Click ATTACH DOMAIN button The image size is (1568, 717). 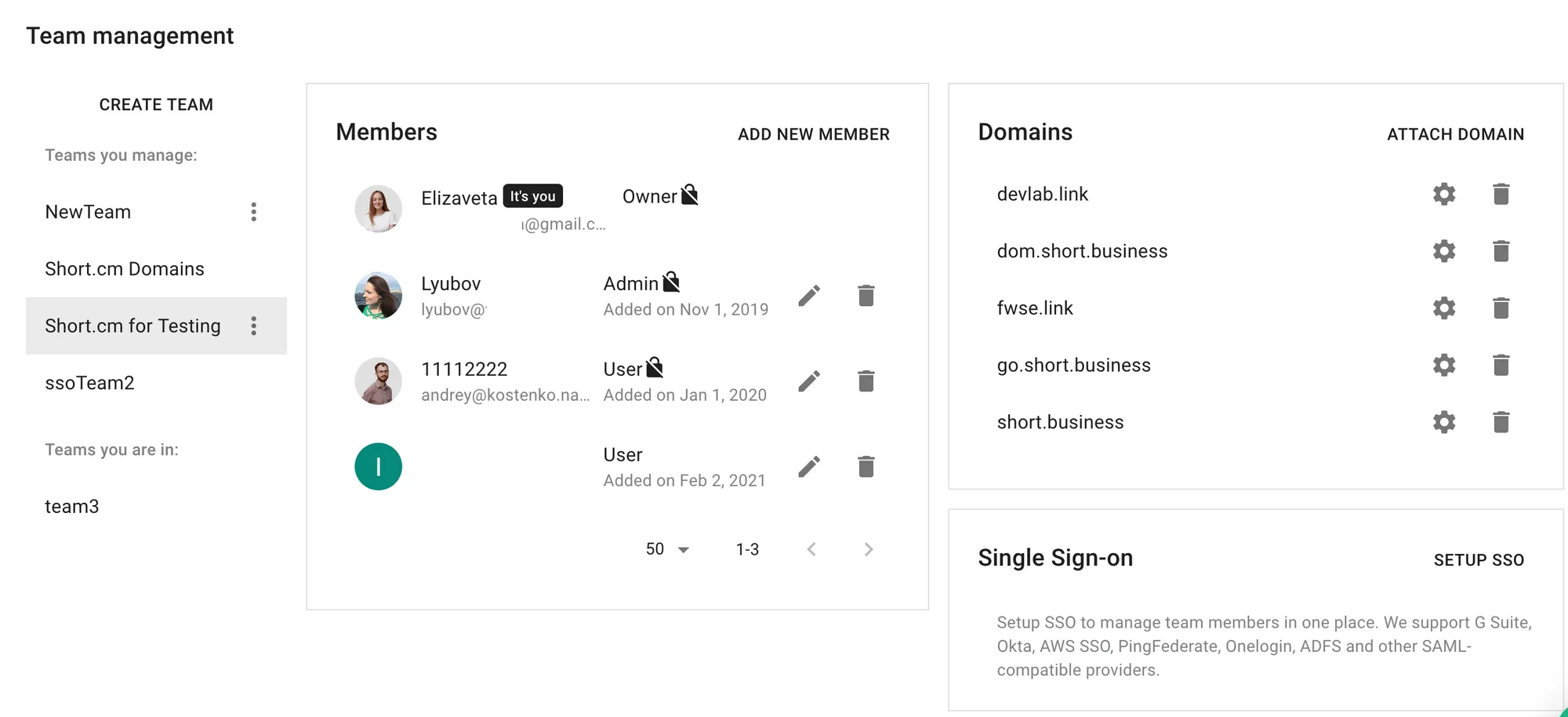pos(1456,134)
